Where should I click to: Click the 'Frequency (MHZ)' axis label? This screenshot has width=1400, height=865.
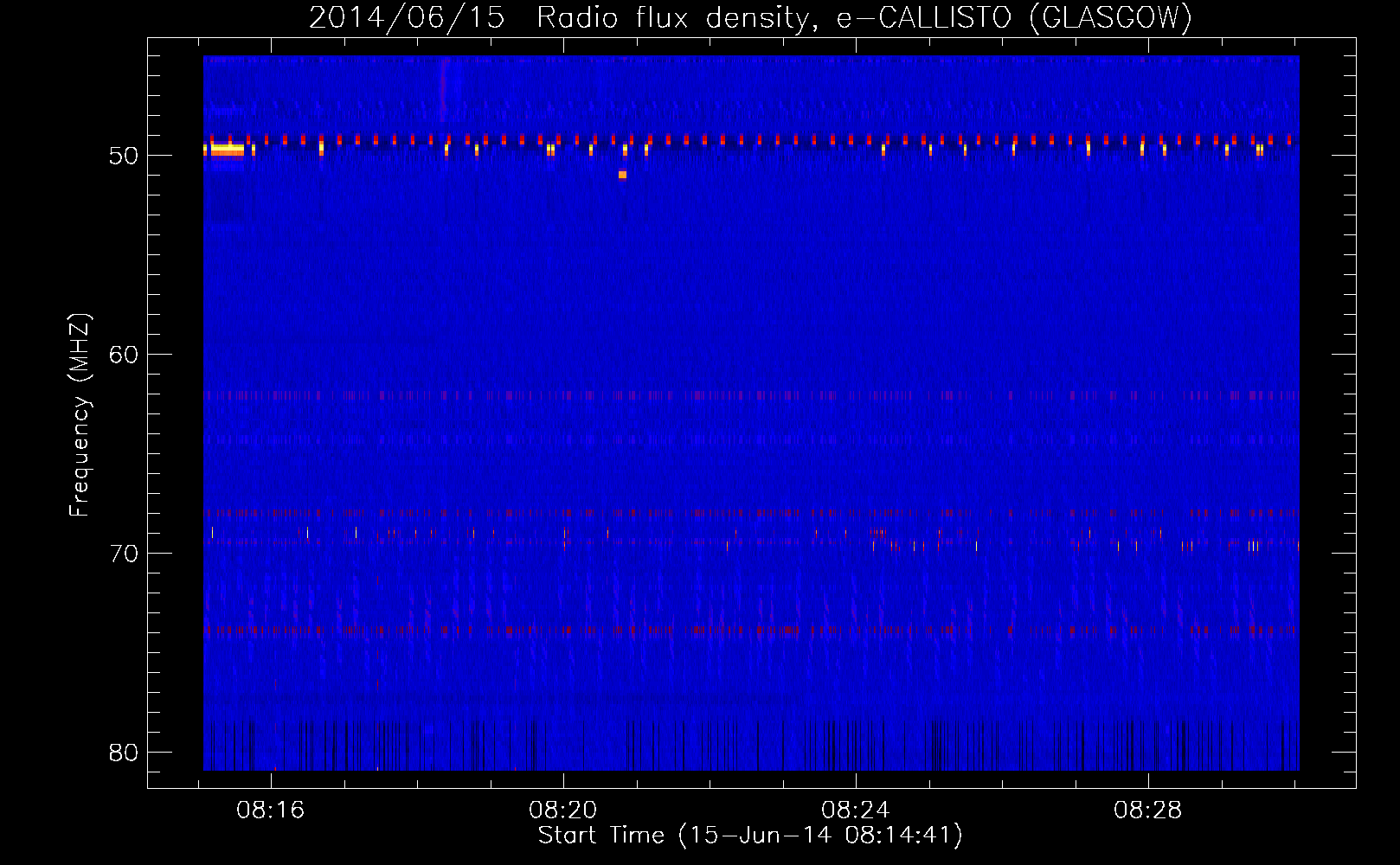coord(79,415)
